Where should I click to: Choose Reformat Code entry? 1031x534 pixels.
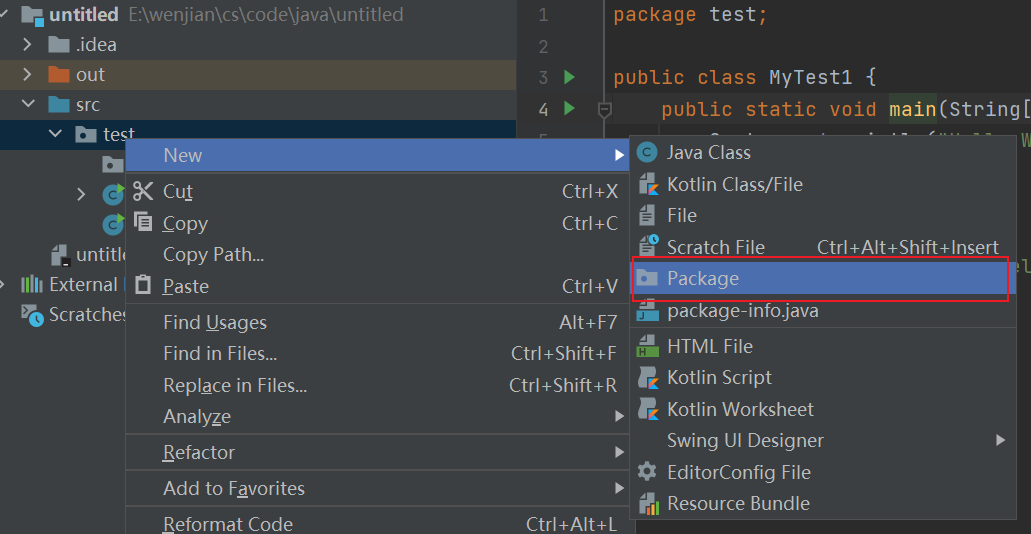point(377,523)
